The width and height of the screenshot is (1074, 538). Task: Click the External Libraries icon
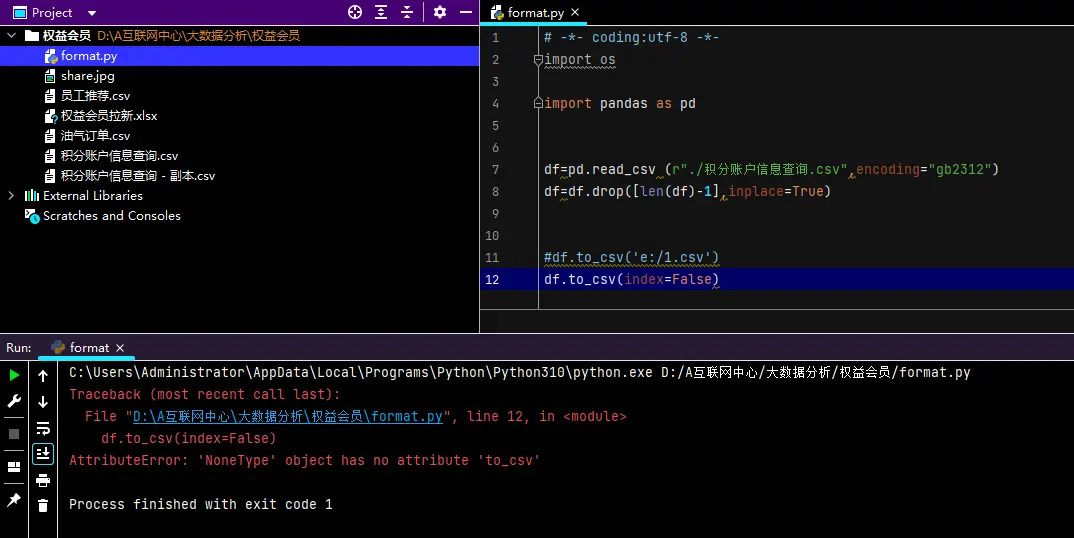pos(32,195)
